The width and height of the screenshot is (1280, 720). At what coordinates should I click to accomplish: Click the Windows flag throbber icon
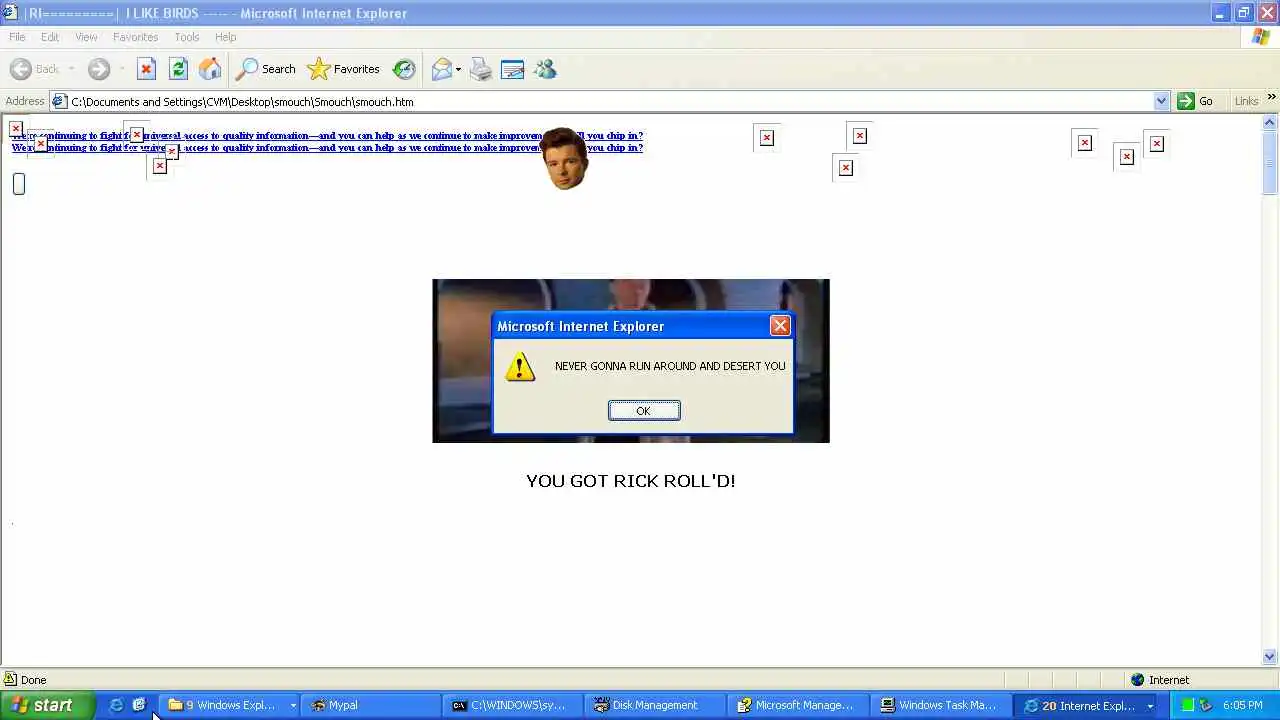pyautogui.click(x=1261, y=37)
